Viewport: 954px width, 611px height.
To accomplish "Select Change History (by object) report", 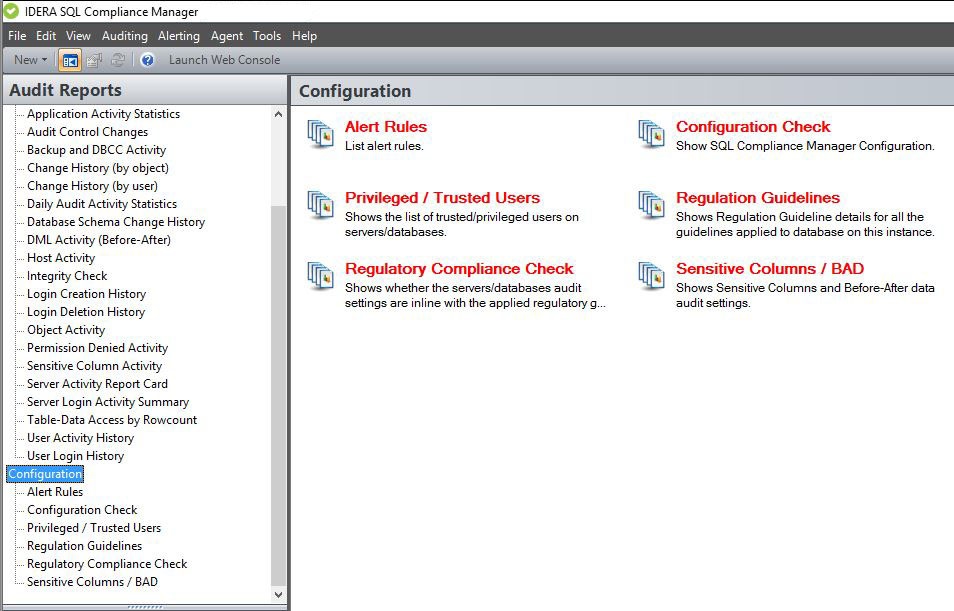I will [98, 168].
